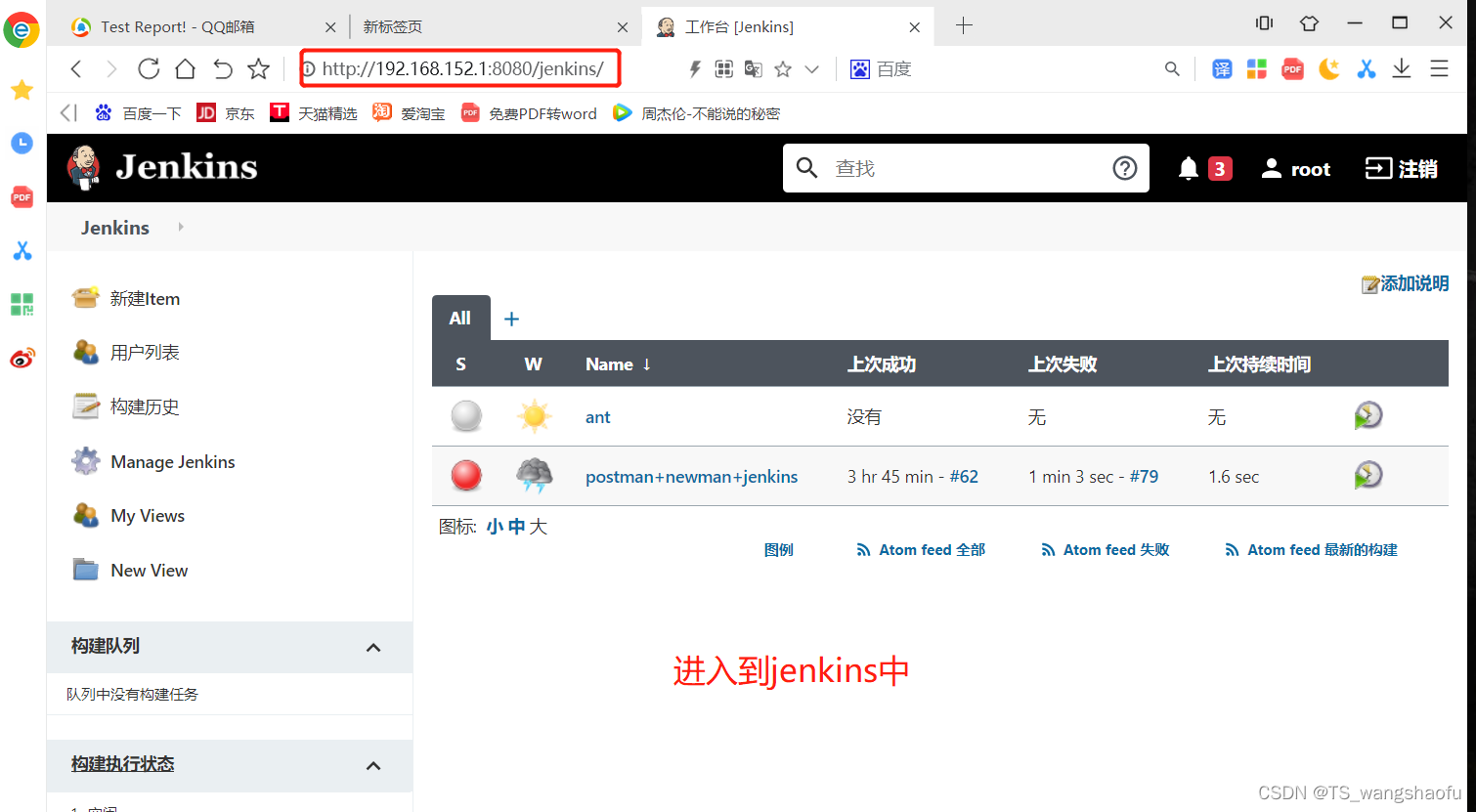Click the grey status ball for ant
Image resolution: width=1476 pixels, height=812 pixels.
coord(466,416)
